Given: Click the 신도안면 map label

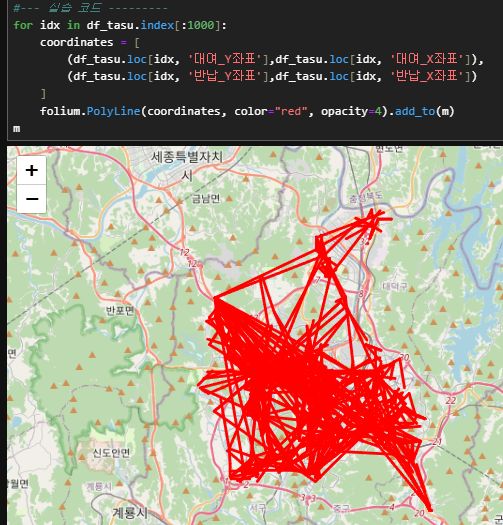Looking at the screenshot, I should click(111, 453).
